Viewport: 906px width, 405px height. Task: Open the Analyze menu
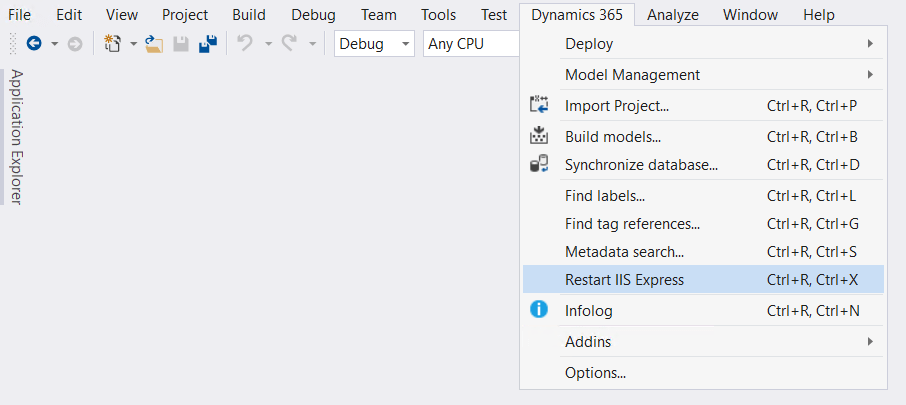tap(673, 15)
